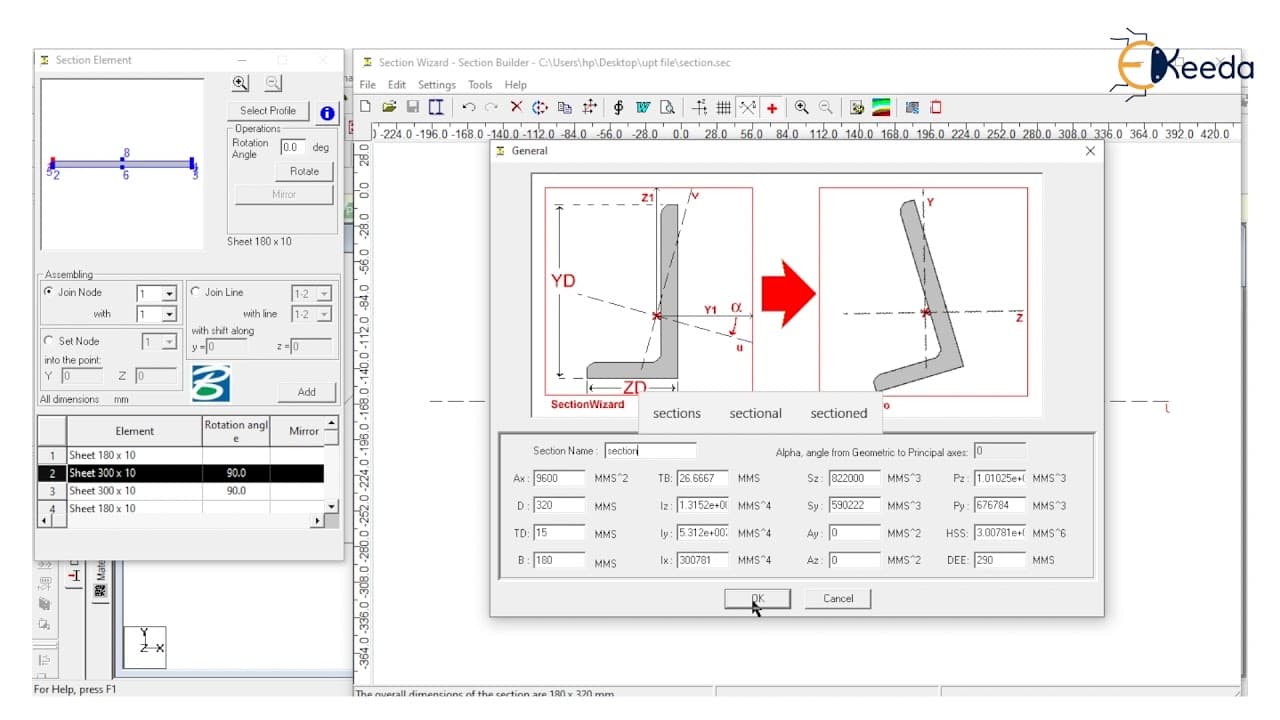The image size is (1280, 720).
Task: Click the B value field showing 180
Action: pyautogui.click(x=559, y=560)
